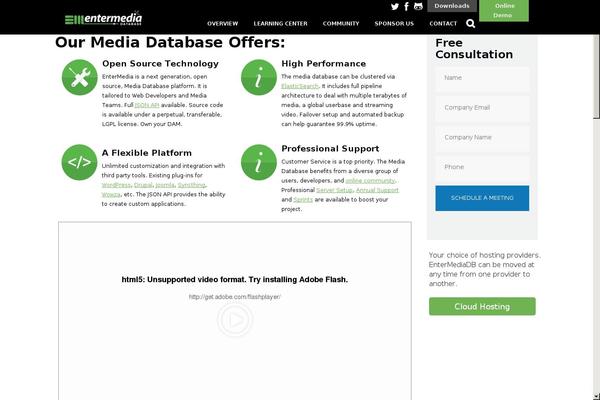This screenshot has width=600, height=400.
Task: Click the Unsupported video format message
Action: click(235, 280)
